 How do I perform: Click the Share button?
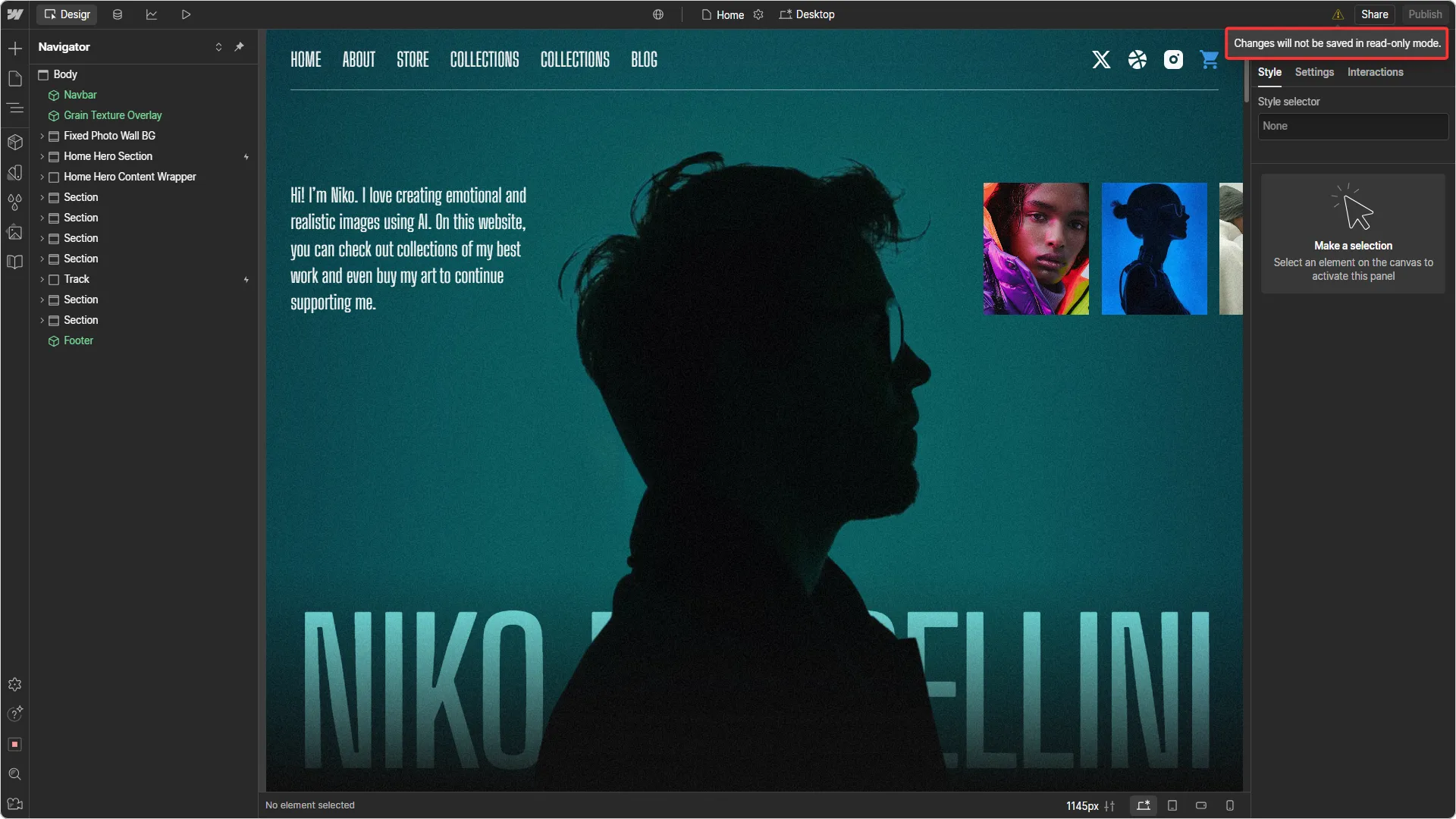coord(1374,14)
